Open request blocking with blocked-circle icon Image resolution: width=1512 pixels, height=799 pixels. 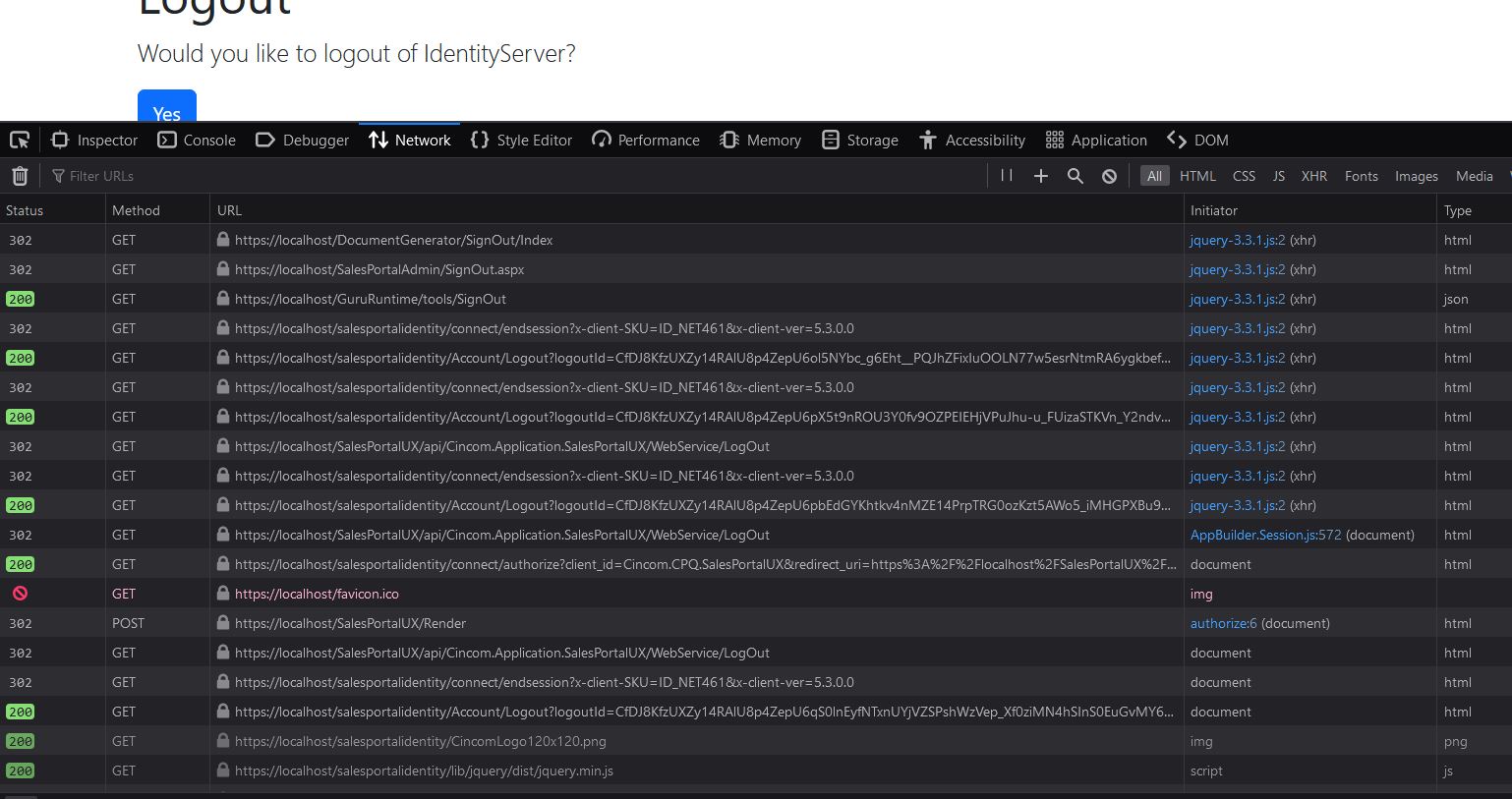[x=1109, y=175]
